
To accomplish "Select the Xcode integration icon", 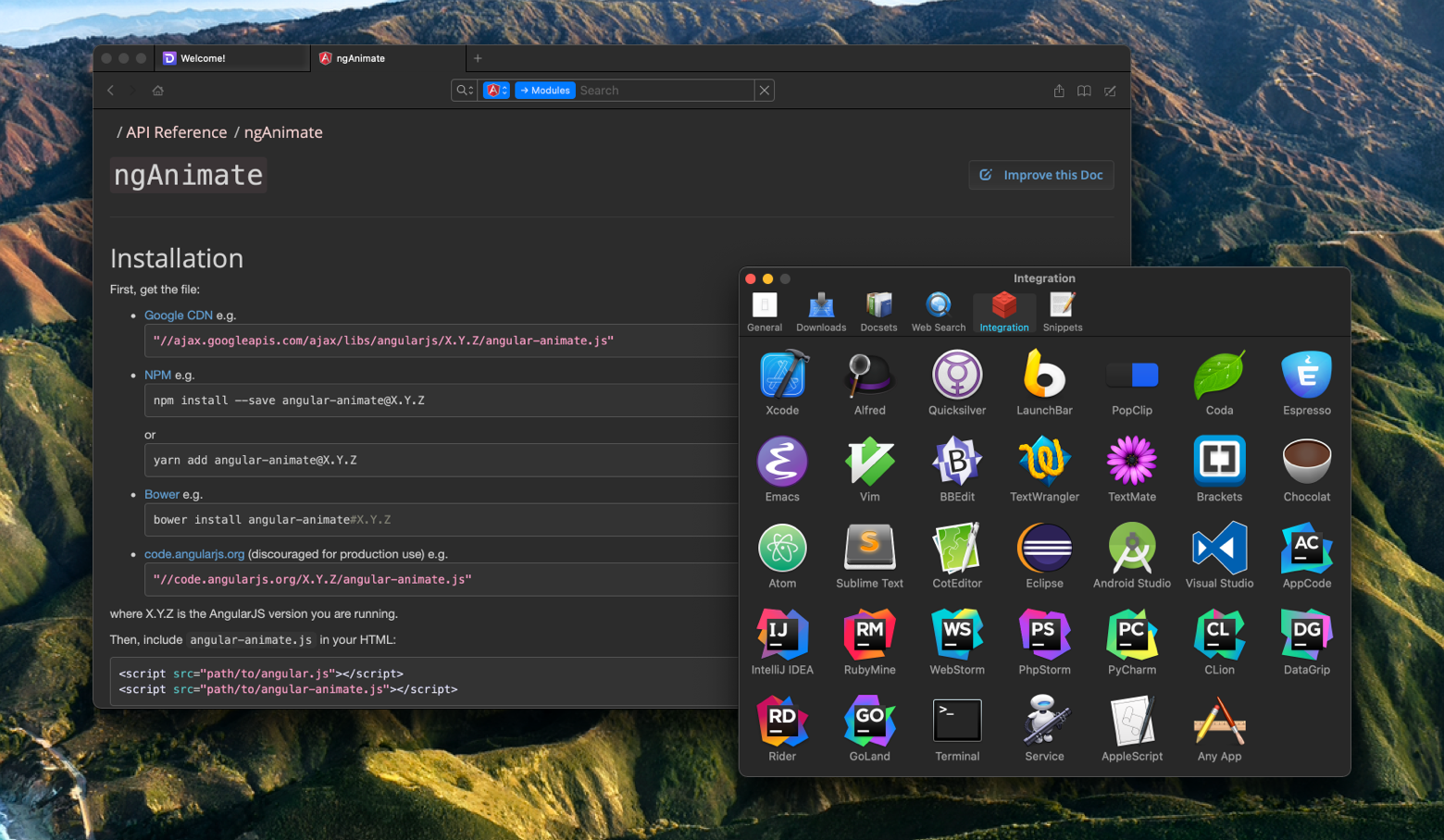I will [x=782, y=375].
